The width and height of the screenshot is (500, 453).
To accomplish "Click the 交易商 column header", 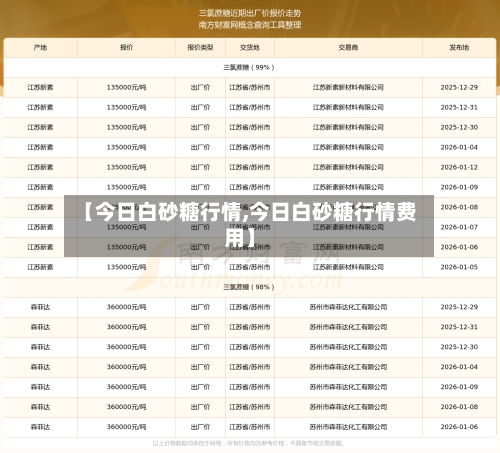I will (348, 48).
